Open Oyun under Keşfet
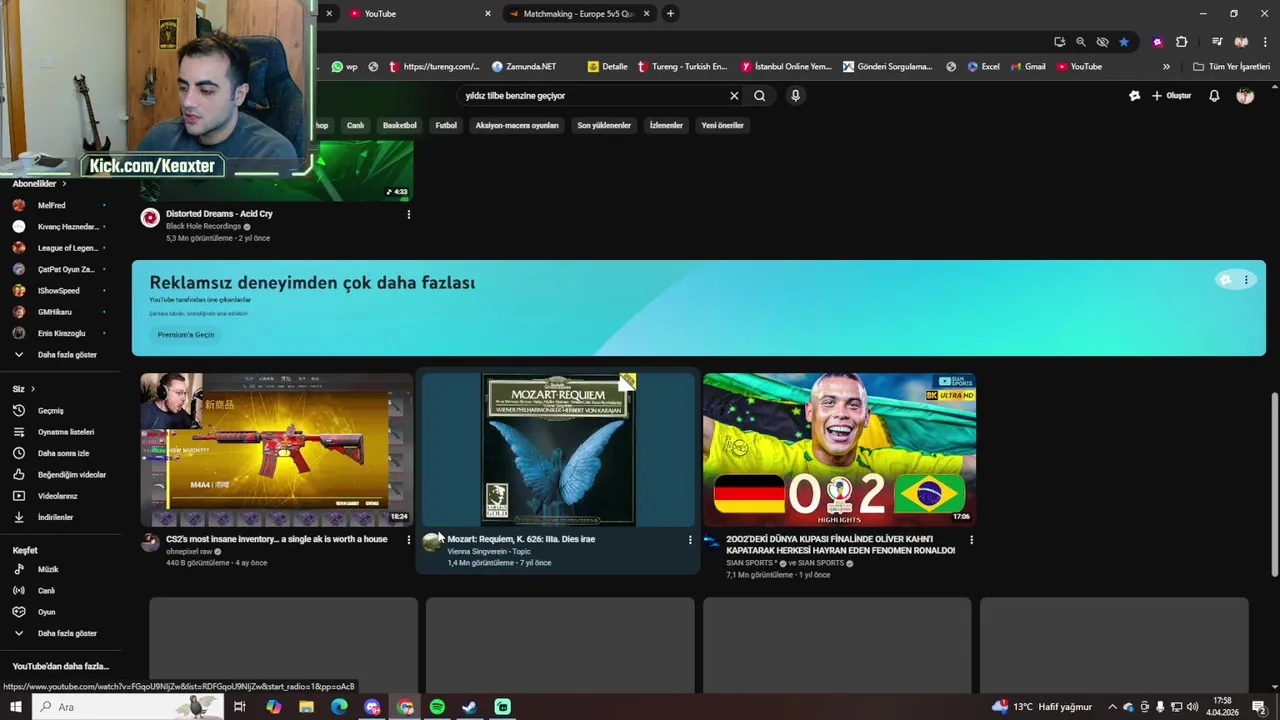The width and height of the screenshot is (1280, 720). pyautogui.click(x=45, y=612)
